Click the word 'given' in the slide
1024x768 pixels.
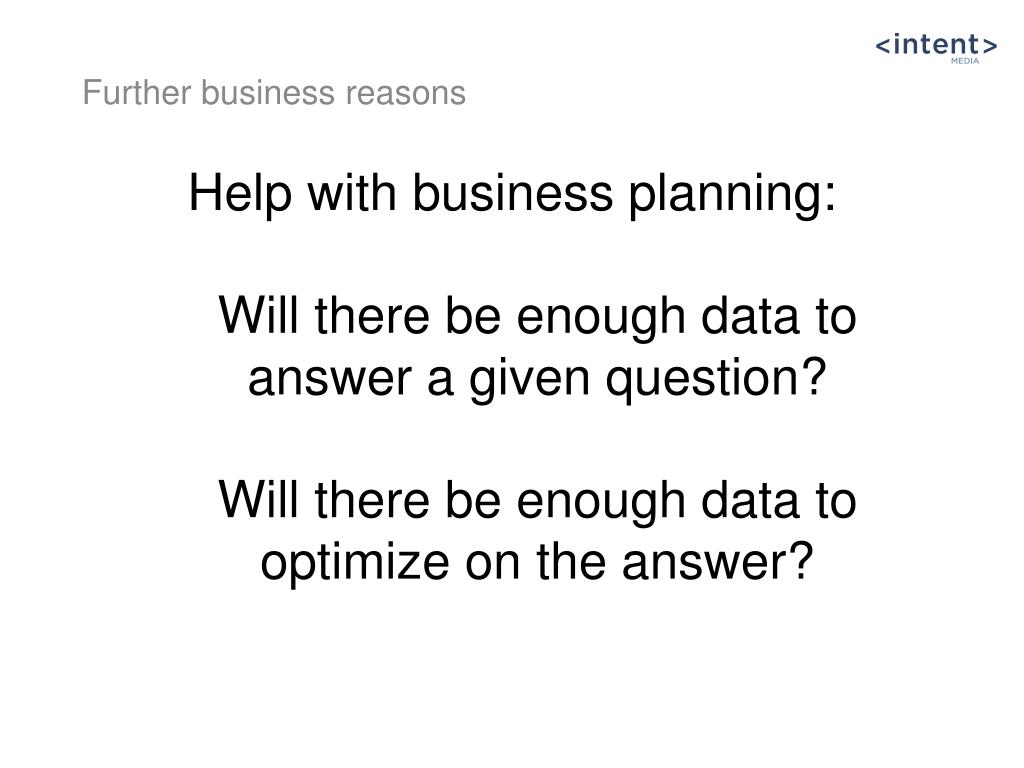point(530,379)
